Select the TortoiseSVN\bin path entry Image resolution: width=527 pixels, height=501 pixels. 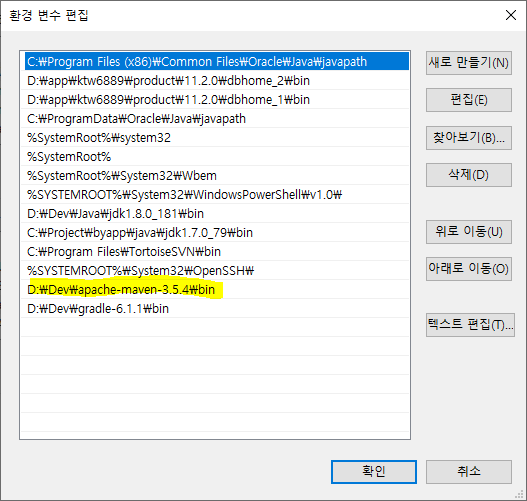(215, 251)
